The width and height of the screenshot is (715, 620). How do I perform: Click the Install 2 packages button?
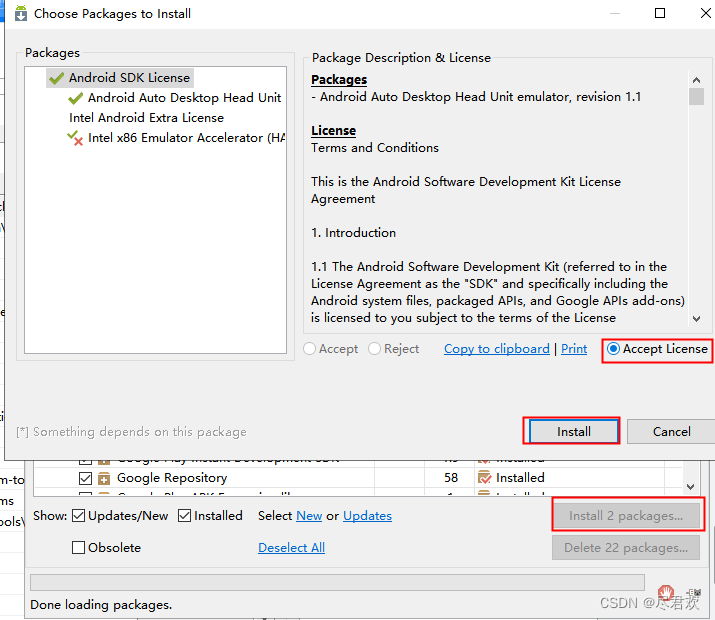(626, 516)
